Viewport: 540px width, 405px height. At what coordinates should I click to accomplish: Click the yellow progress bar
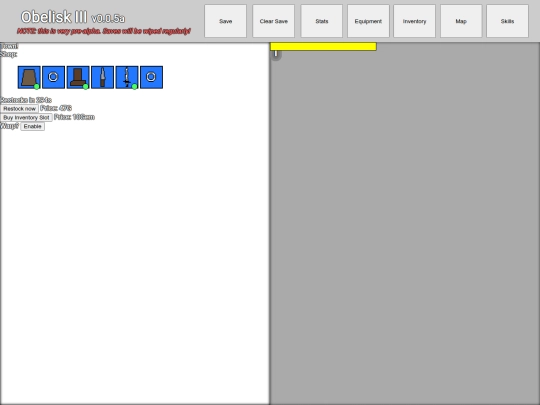click(323, 46)
